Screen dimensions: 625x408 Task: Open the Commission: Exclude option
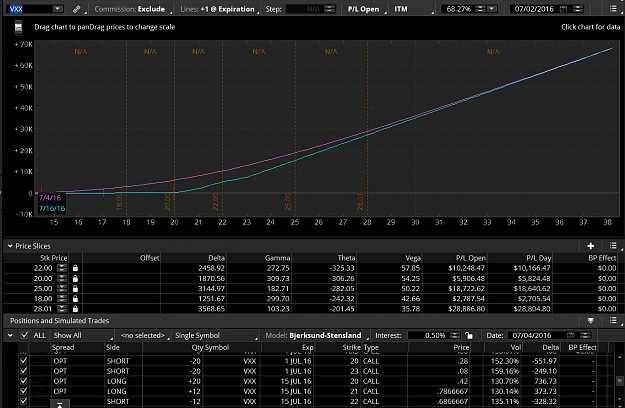(132, 9)
